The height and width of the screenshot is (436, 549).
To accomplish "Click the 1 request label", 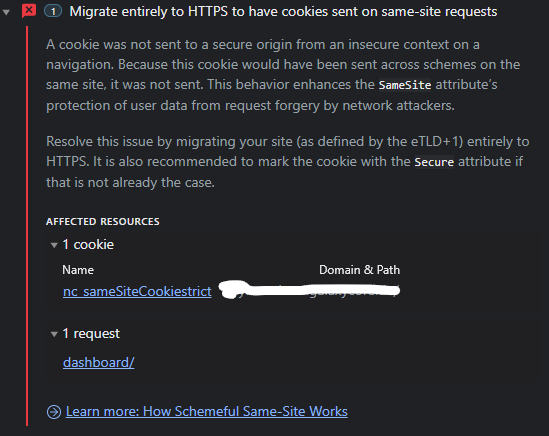I will 91,333.
